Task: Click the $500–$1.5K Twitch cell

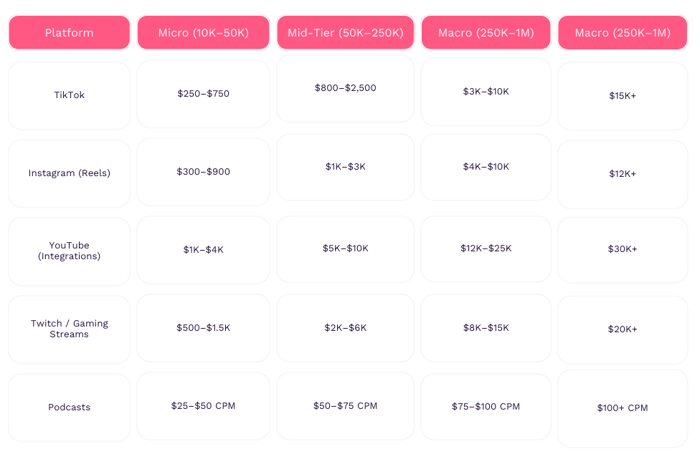Action: coord(203,328)
